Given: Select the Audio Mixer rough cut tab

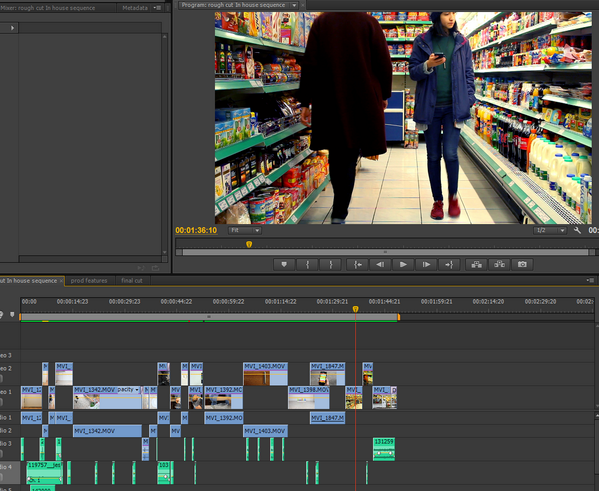Looking at the screenshot, I should [x=48, y=8].
